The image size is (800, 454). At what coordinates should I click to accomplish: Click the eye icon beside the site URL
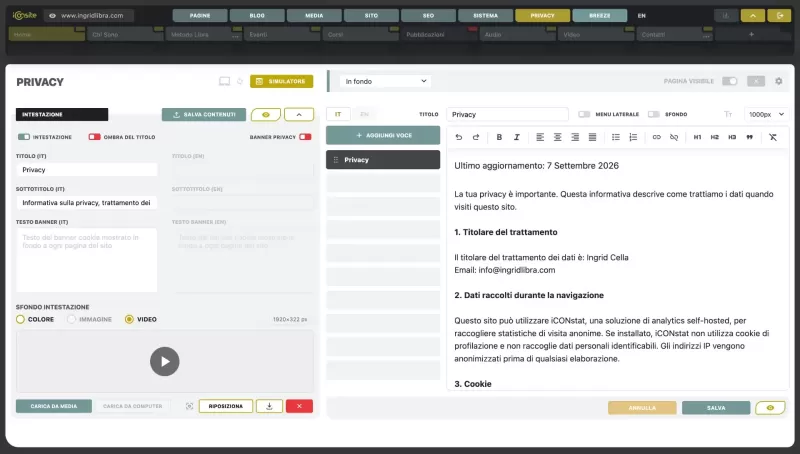coord(52,16)
